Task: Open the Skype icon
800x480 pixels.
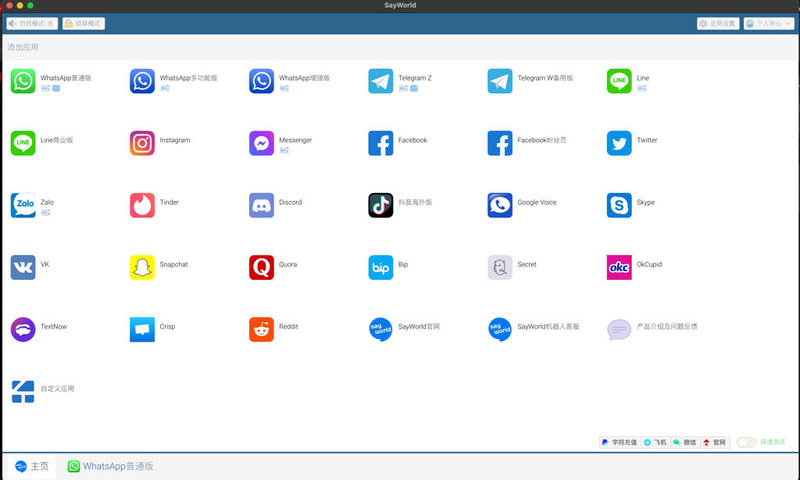Action: (619, 205)
